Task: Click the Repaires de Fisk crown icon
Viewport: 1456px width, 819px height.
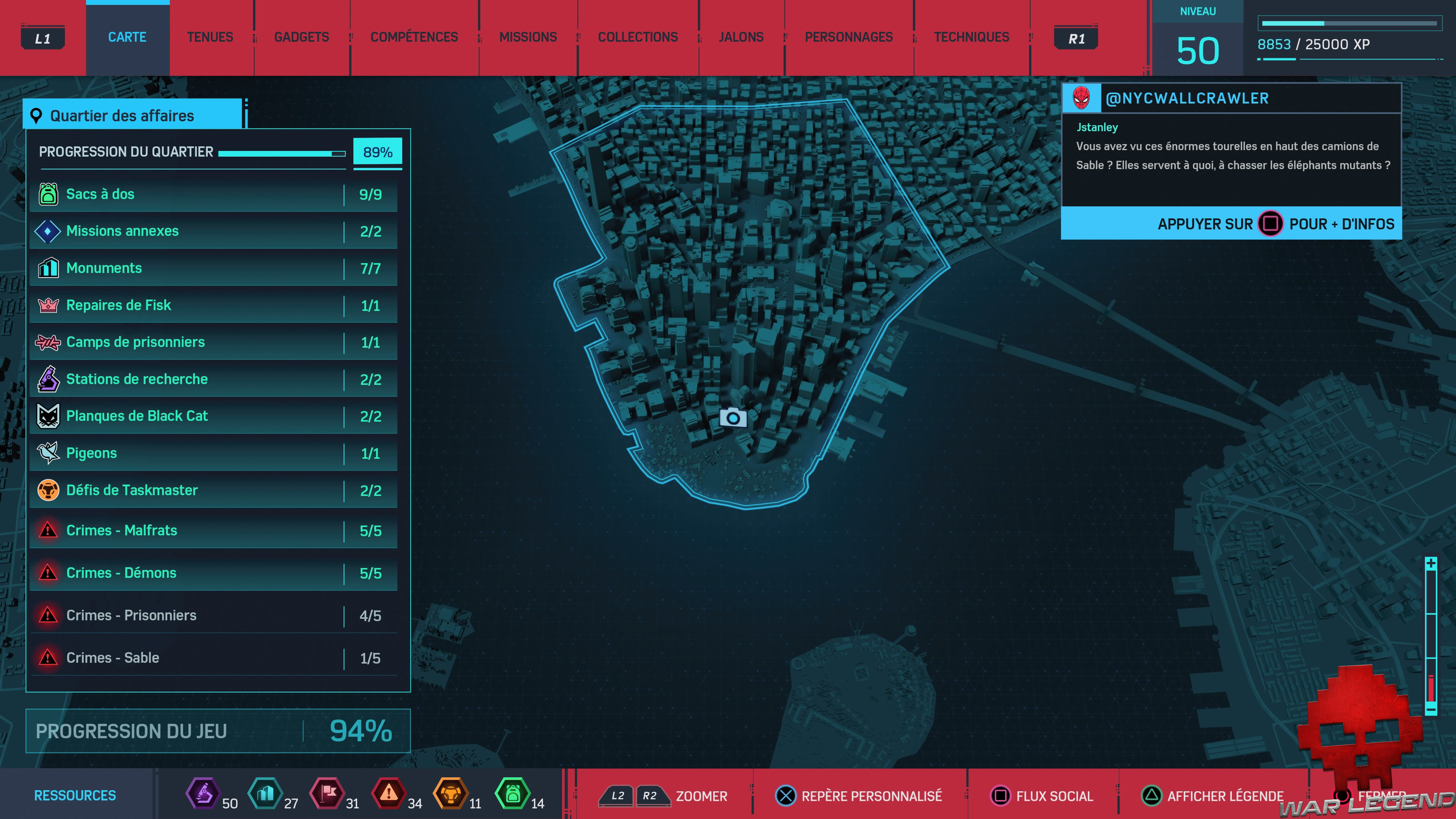Action: tap(48, 305)
